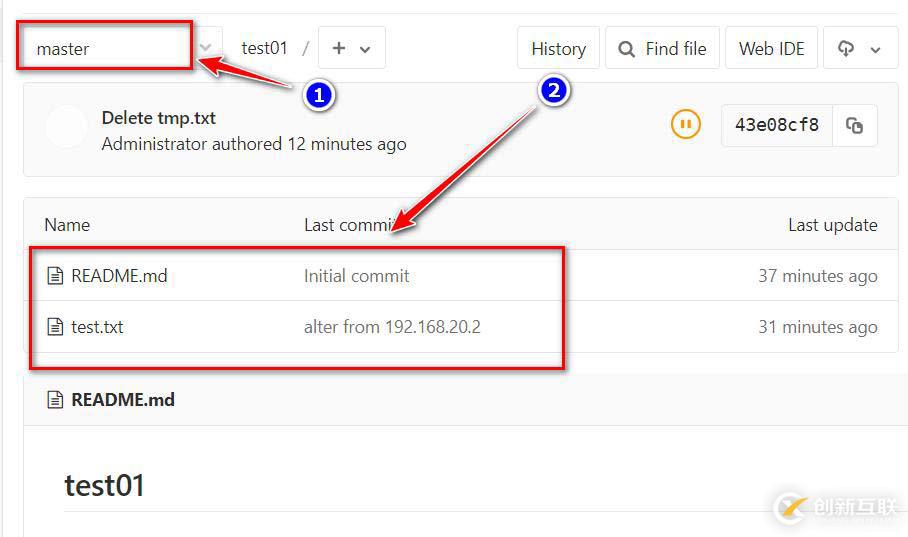Viewport: 908px width, 537px height.
Task: Click the 37 minutes ago timestamp
Action: (818, 276)
